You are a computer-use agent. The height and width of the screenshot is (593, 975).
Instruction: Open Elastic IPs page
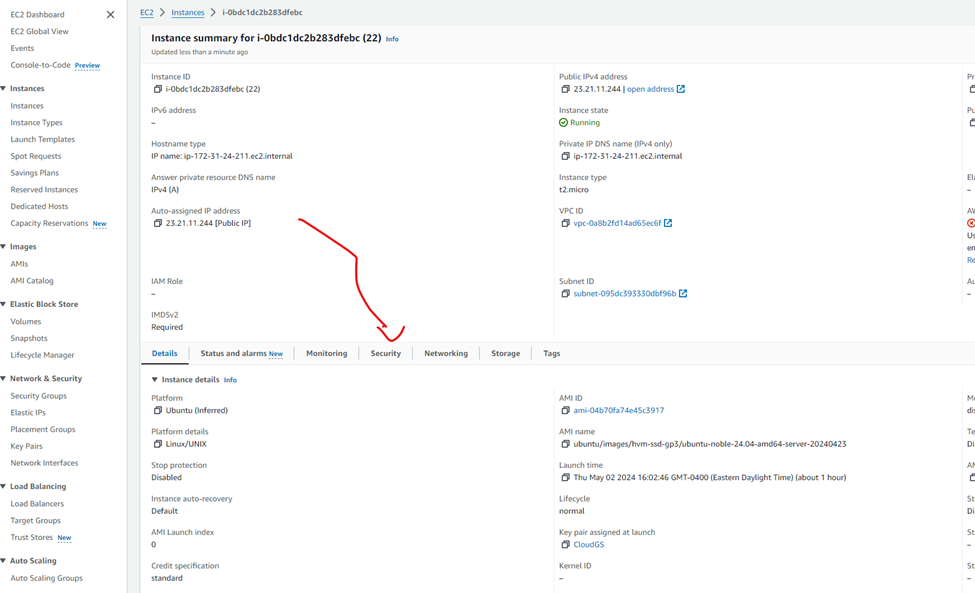(28, 412)
